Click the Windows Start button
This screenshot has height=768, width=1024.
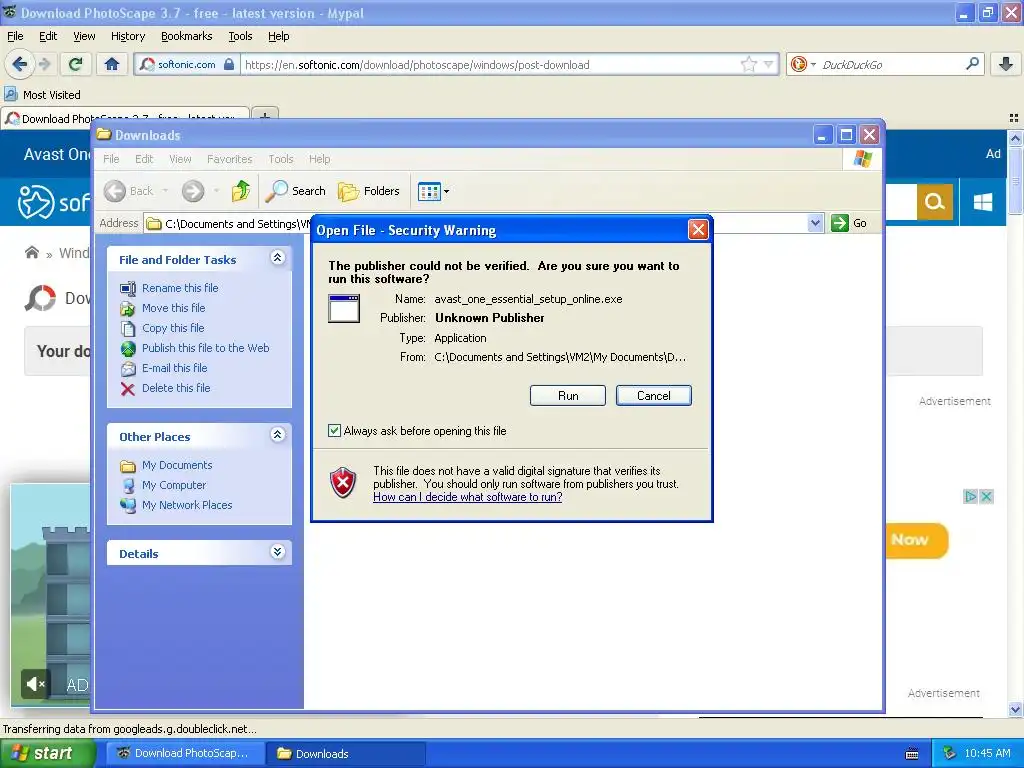point(47,754)
